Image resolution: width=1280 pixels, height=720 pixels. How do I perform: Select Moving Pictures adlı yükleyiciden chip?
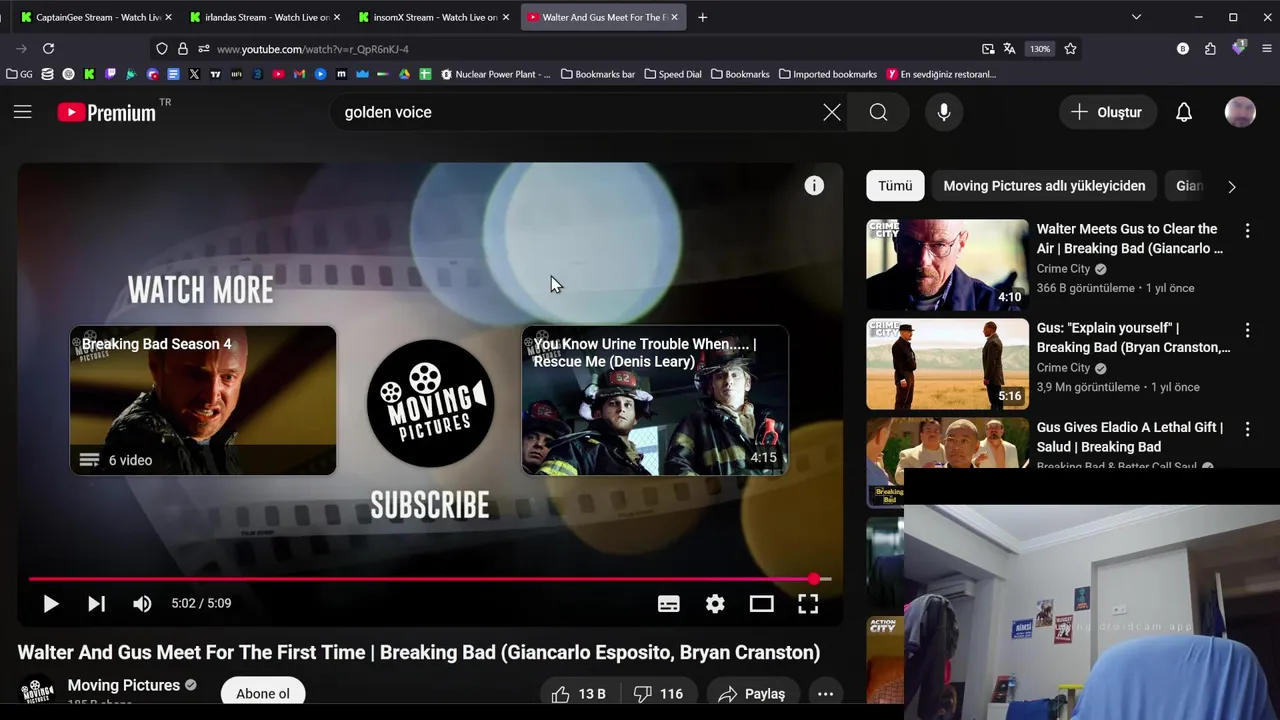pyautogui.click(x=1044, y=186)
